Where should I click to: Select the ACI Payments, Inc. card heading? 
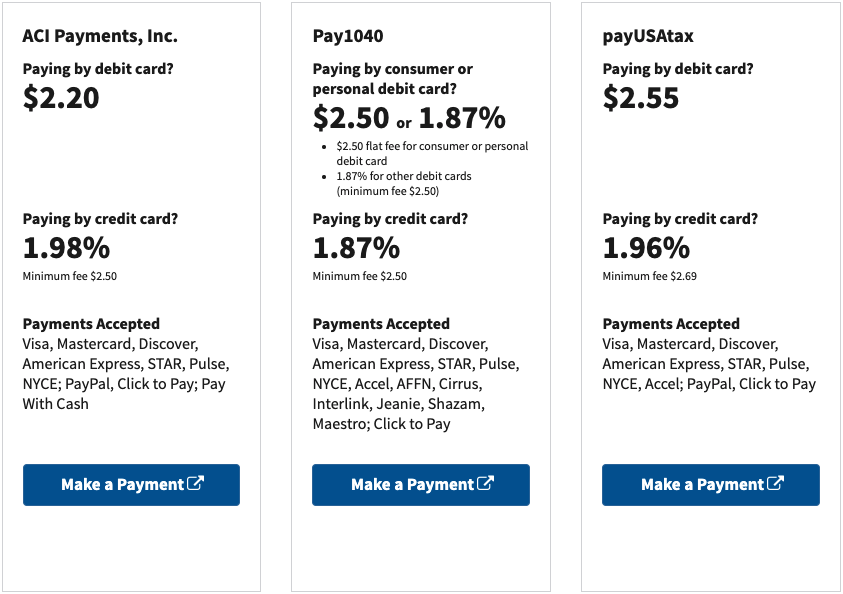click(x=100, y=35)
